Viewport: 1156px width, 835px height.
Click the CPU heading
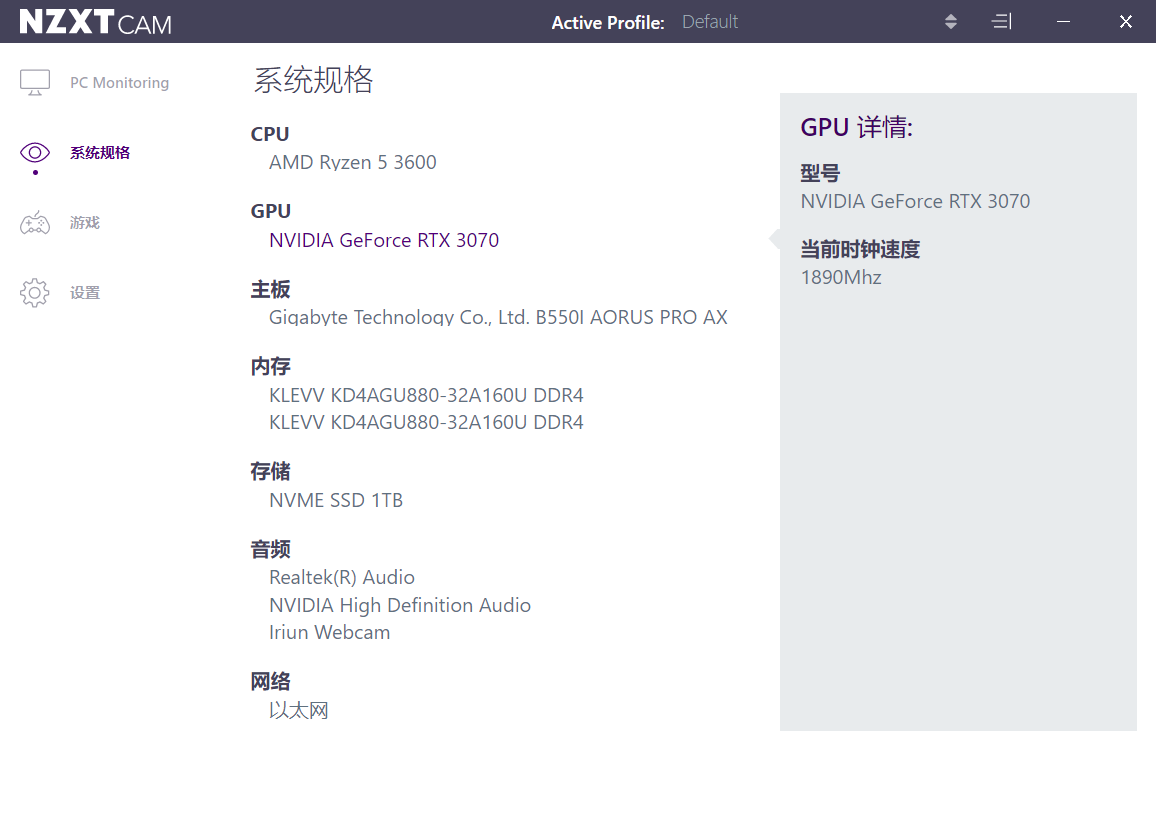270,134
